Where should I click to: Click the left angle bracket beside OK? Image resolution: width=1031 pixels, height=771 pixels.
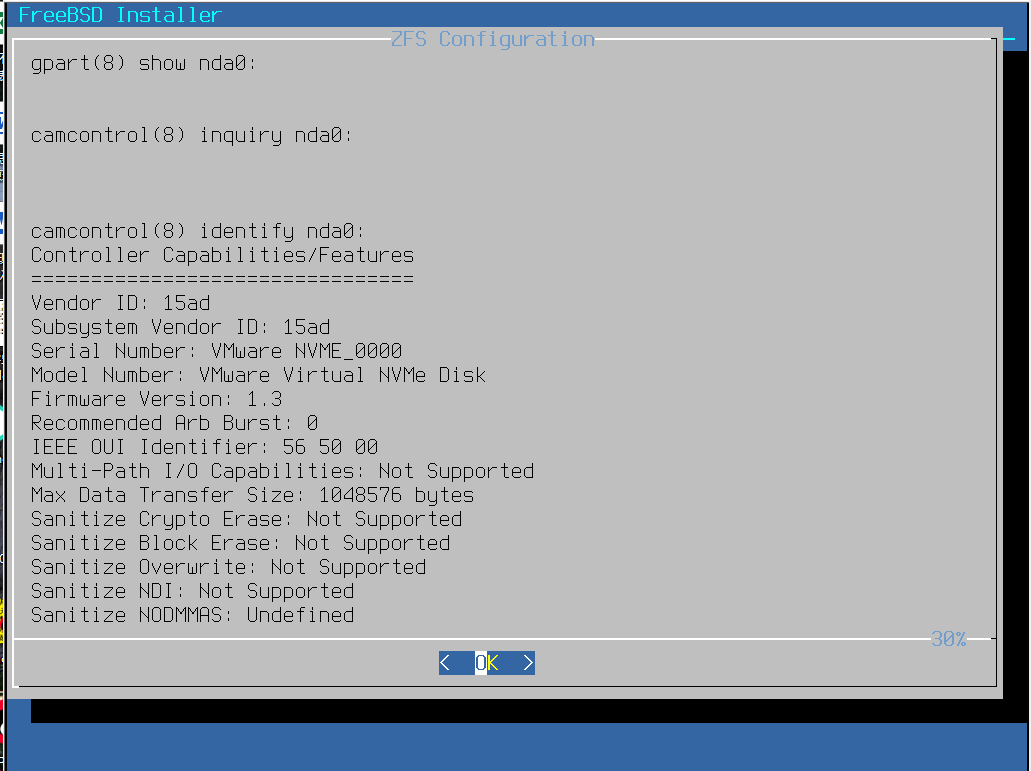click(x=445, y=663)
